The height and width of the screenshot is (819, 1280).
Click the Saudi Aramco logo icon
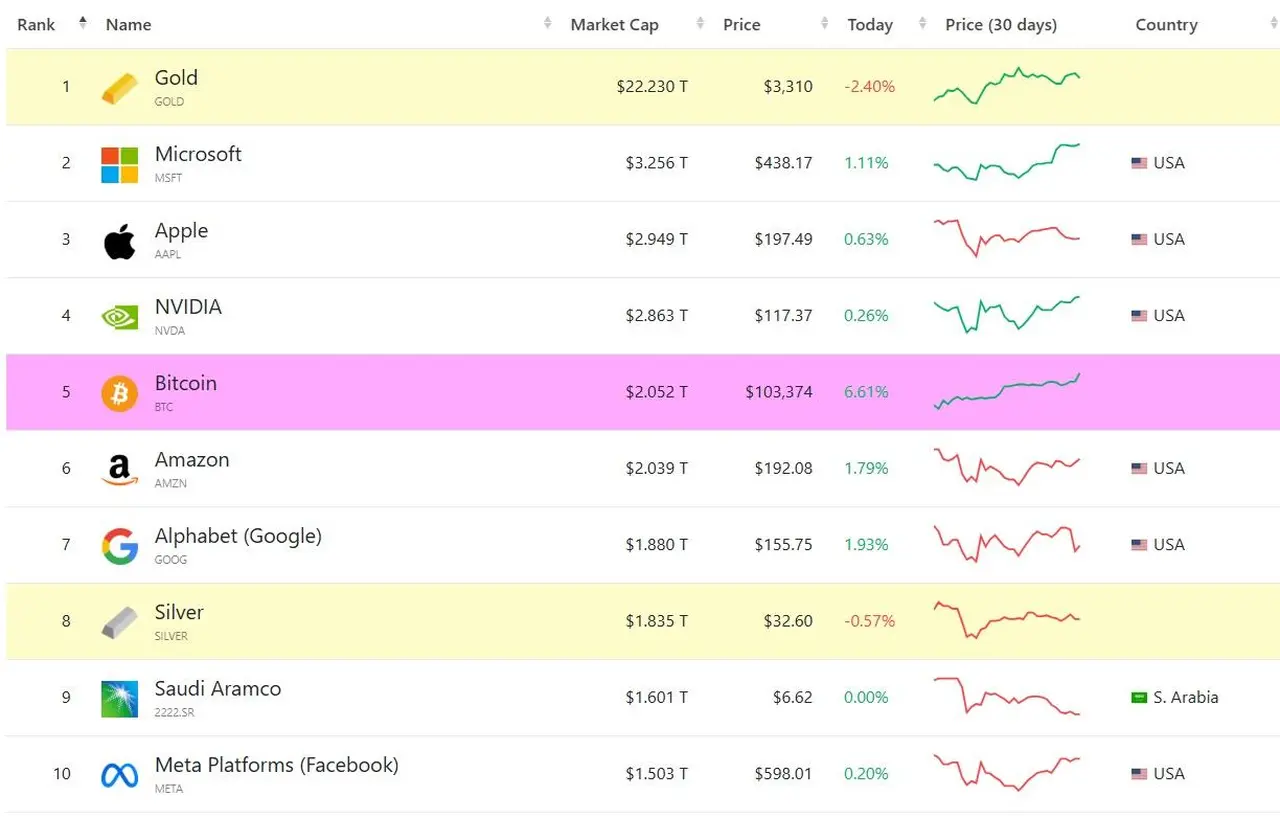click(x=120, y=699)
